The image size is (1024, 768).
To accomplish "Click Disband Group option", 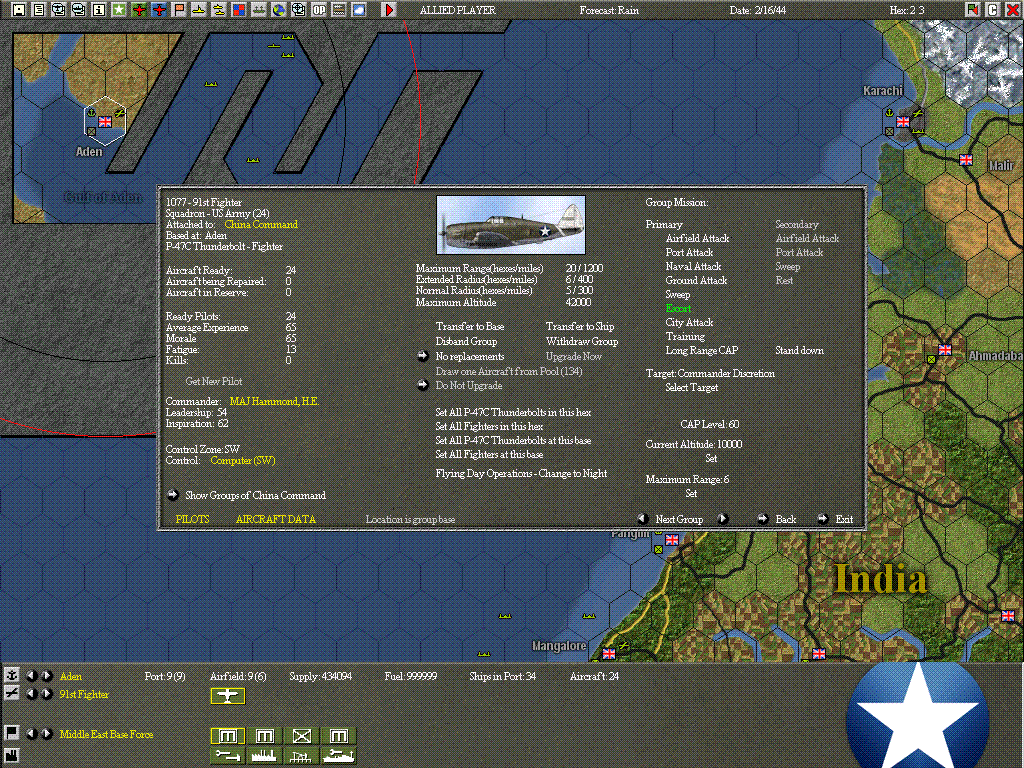I will click(466, 341).
